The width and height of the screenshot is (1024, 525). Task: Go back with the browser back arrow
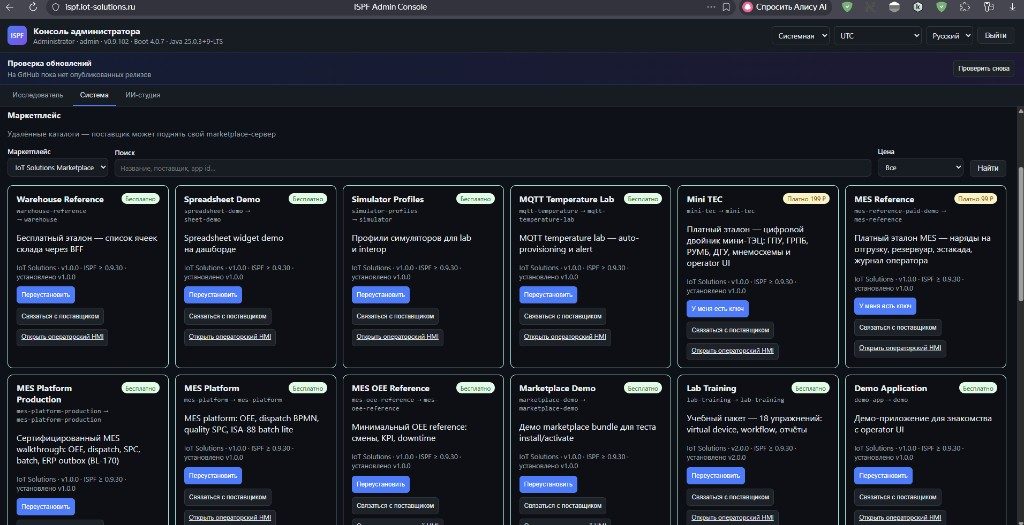point(10,7)
